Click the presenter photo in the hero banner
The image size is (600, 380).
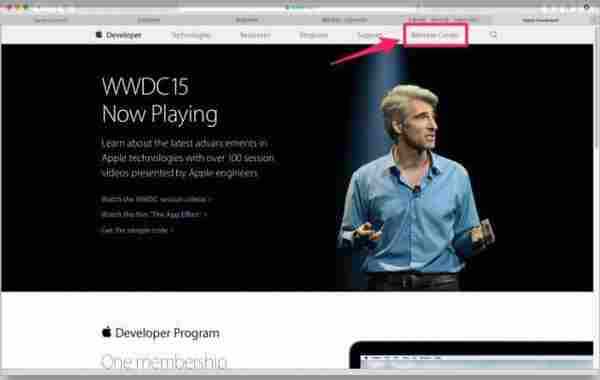[416, 187]
